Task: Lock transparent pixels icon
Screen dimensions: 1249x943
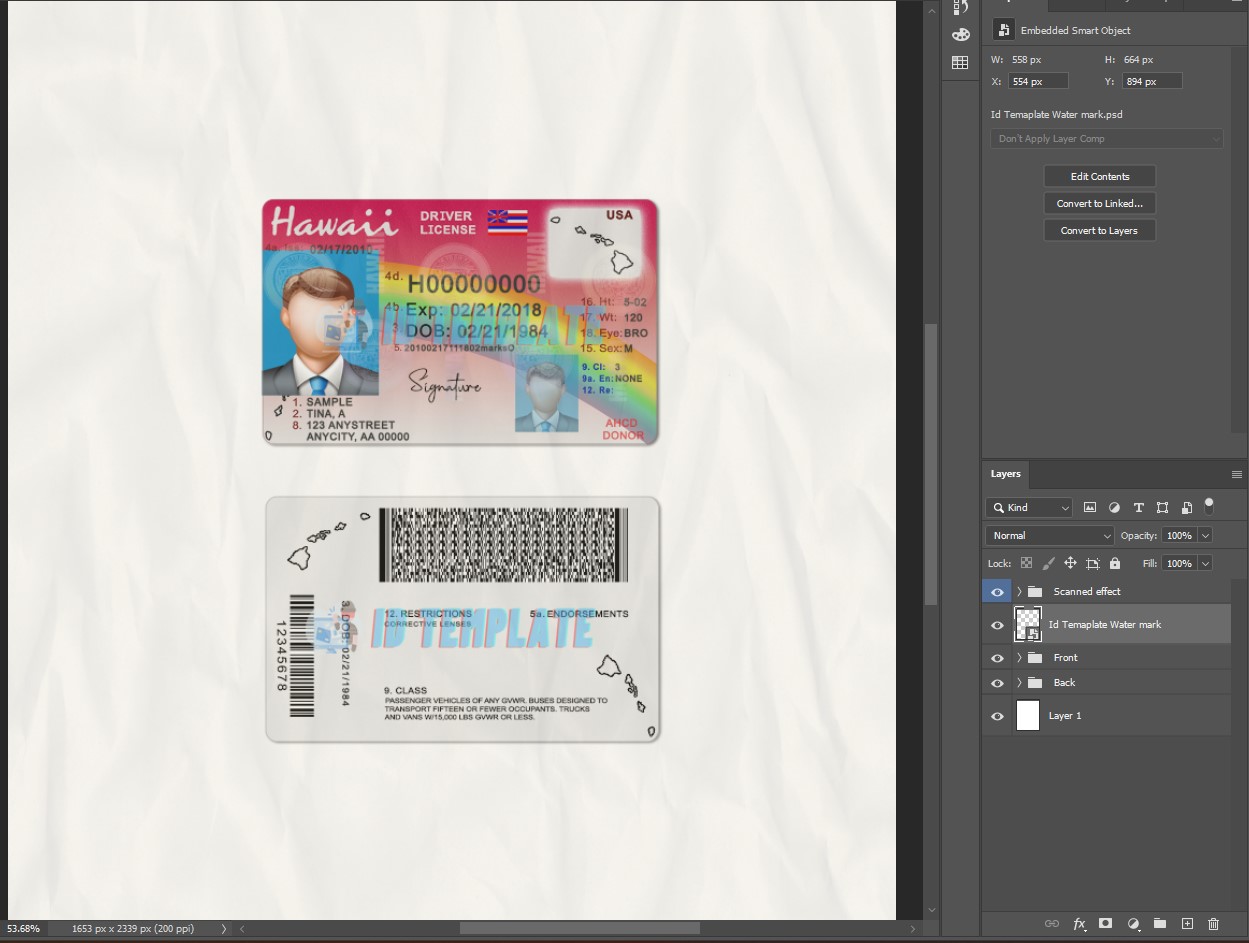Action: pos(1026,563)
